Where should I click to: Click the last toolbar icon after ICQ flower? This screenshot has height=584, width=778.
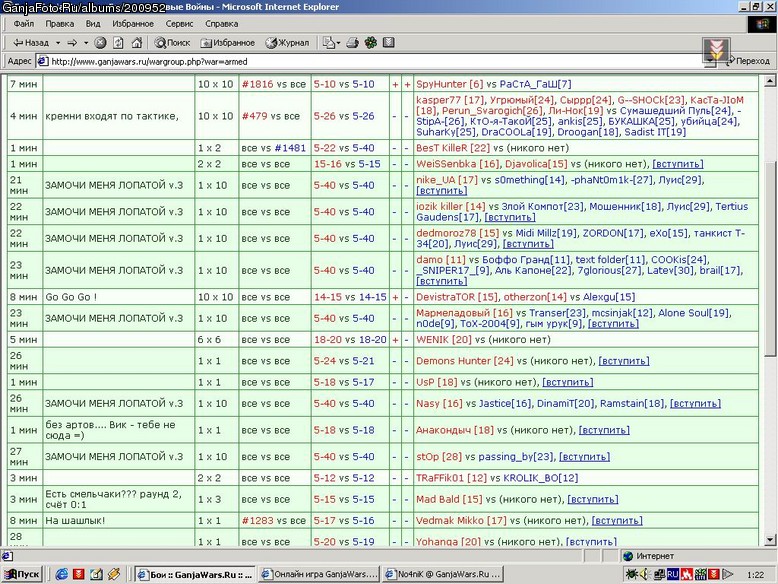(x=389, y=43)
